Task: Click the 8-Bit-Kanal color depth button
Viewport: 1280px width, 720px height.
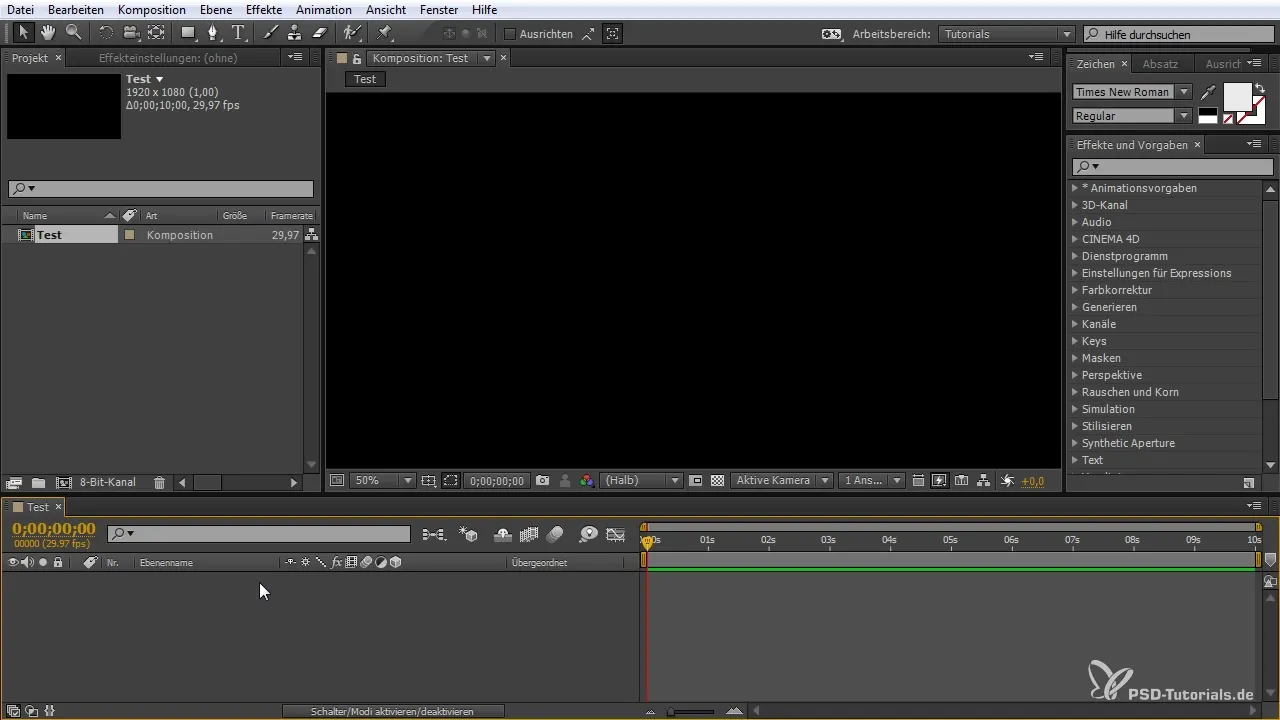Action: point(108,483)
